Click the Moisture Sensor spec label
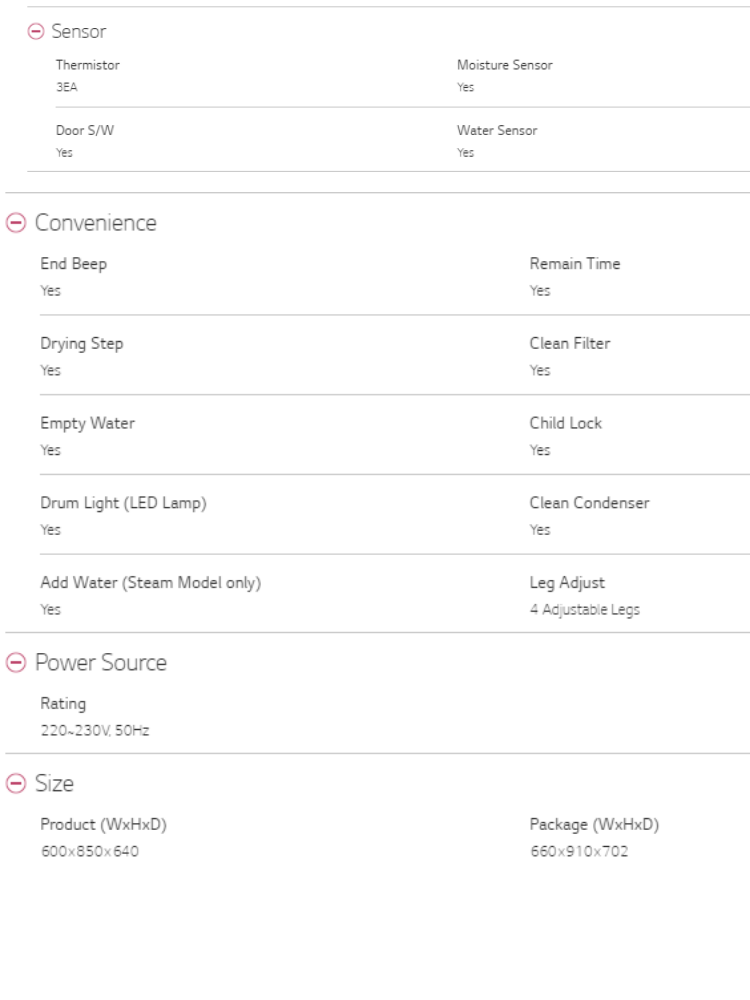 click(x=504, y=65)
